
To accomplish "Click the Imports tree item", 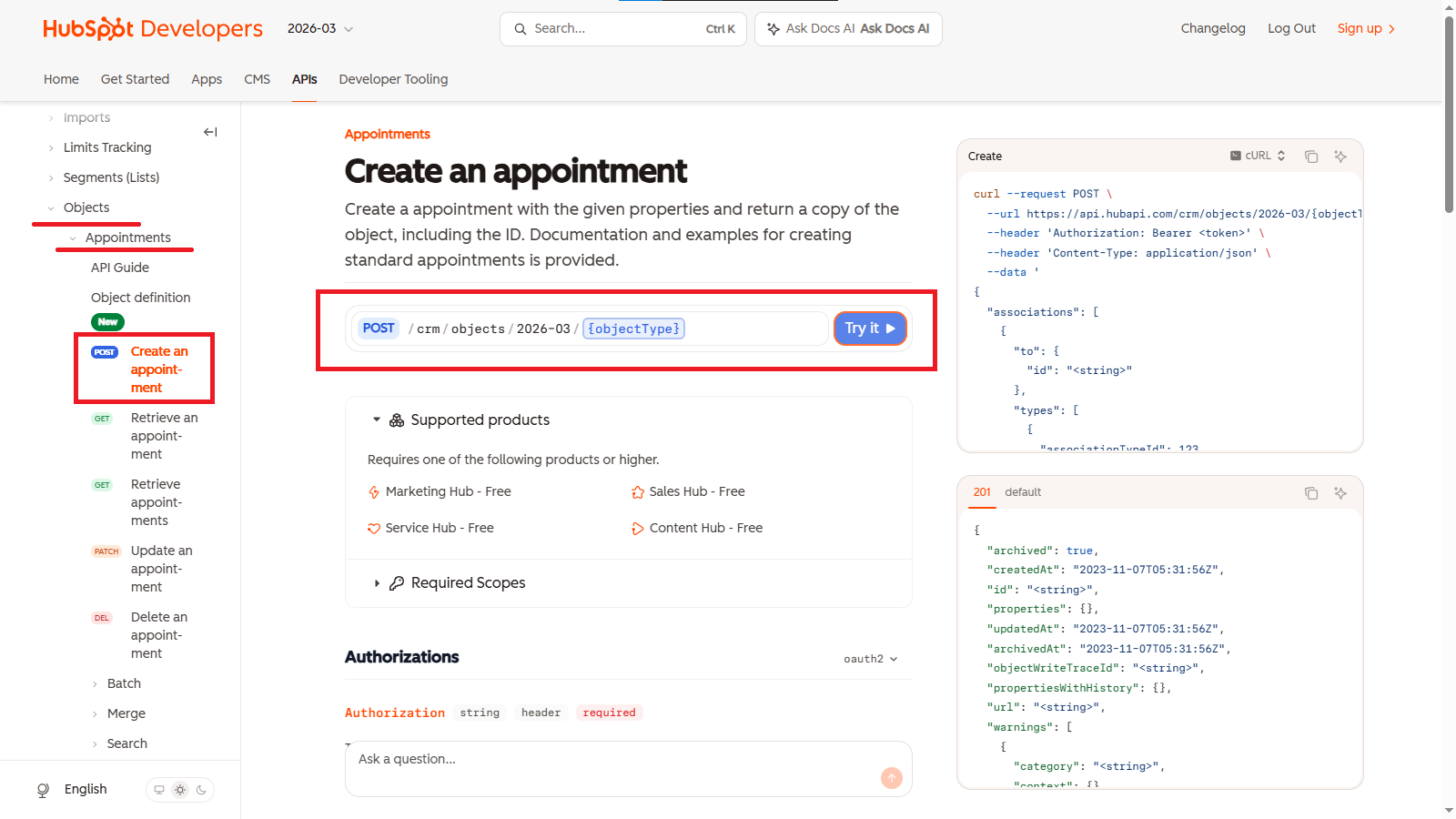I will (86, 117).
